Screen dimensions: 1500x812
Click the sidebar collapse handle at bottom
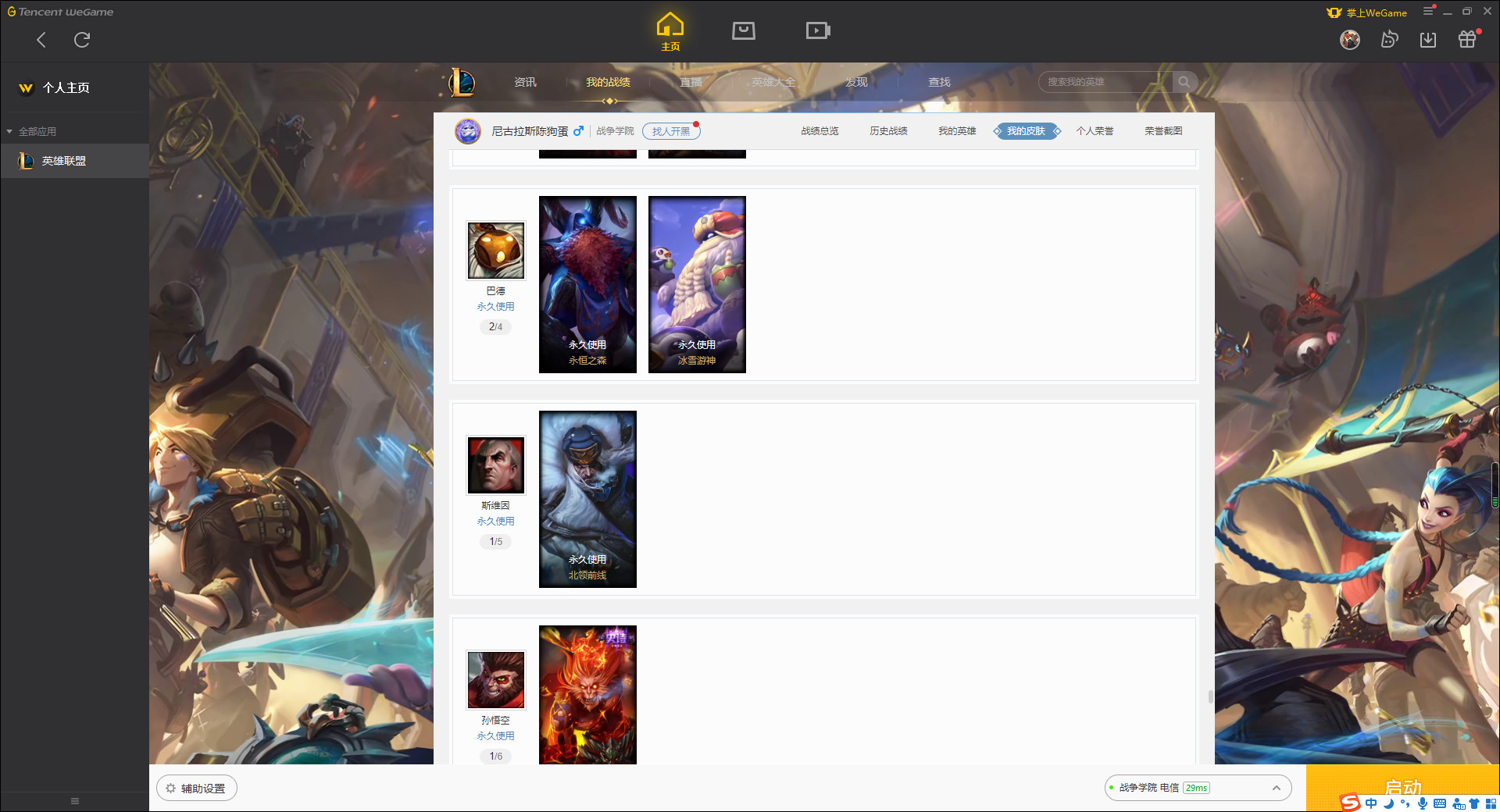coord(75,801)
